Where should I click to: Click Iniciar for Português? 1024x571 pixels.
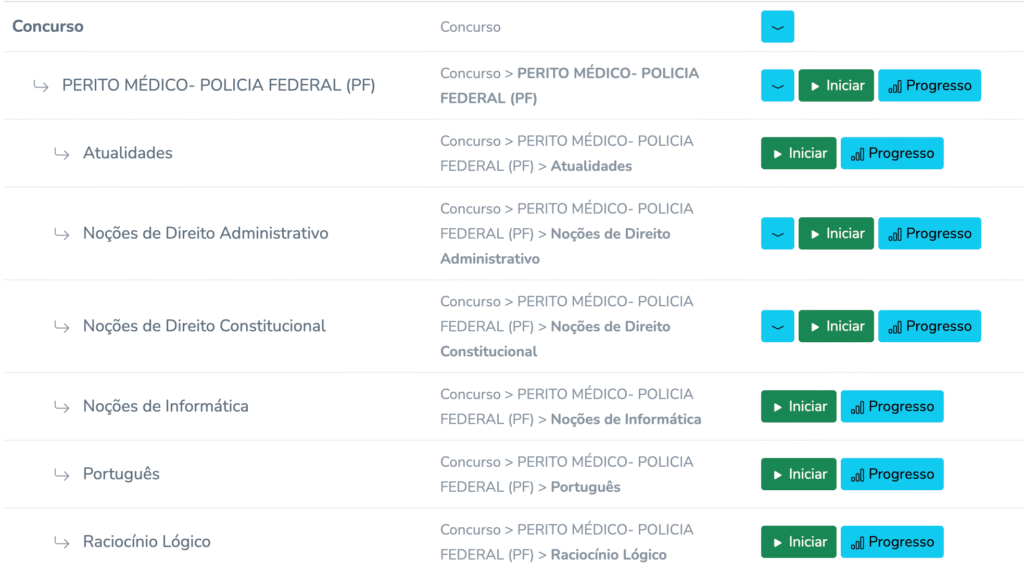[799, 474]
